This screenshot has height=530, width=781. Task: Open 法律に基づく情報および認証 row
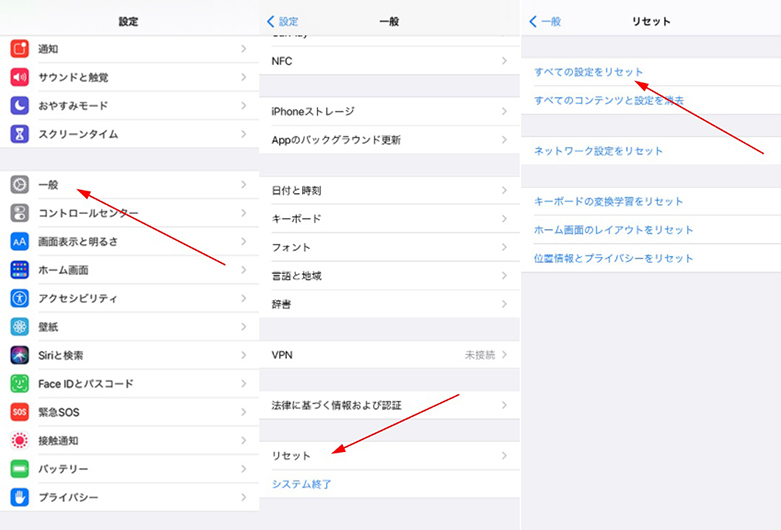[x=390, y=405]
